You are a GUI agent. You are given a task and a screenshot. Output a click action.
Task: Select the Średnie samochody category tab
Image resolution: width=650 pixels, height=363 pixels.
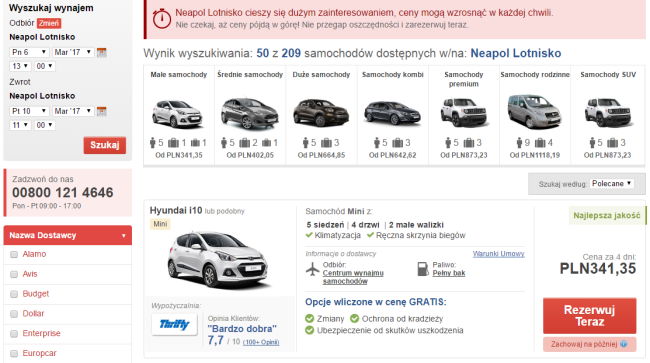(250, 115)
